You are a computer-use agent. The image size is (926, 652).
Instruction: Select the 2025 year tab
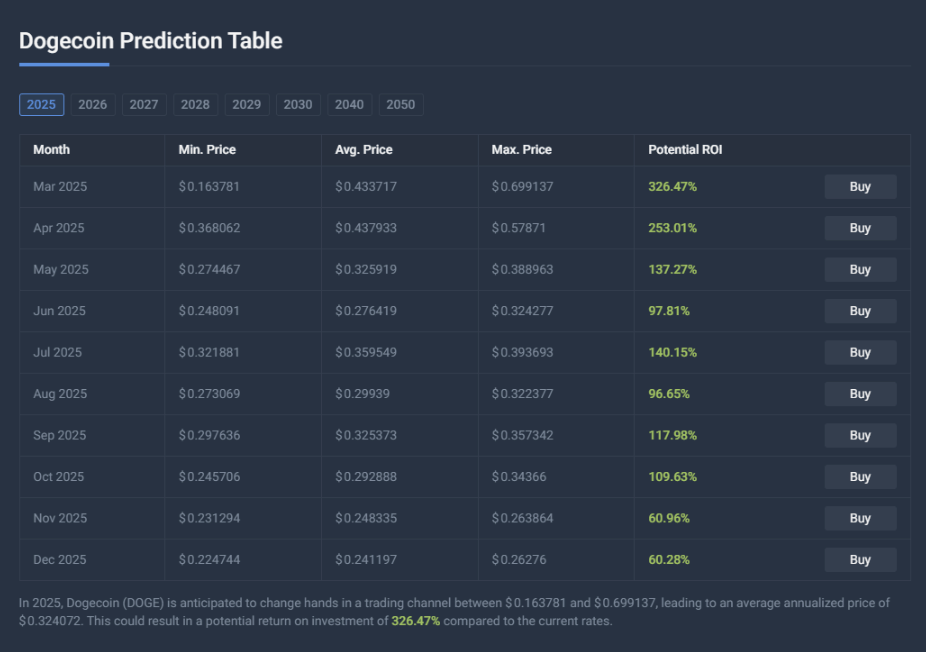pyautogui.click(x=41, y=104)
